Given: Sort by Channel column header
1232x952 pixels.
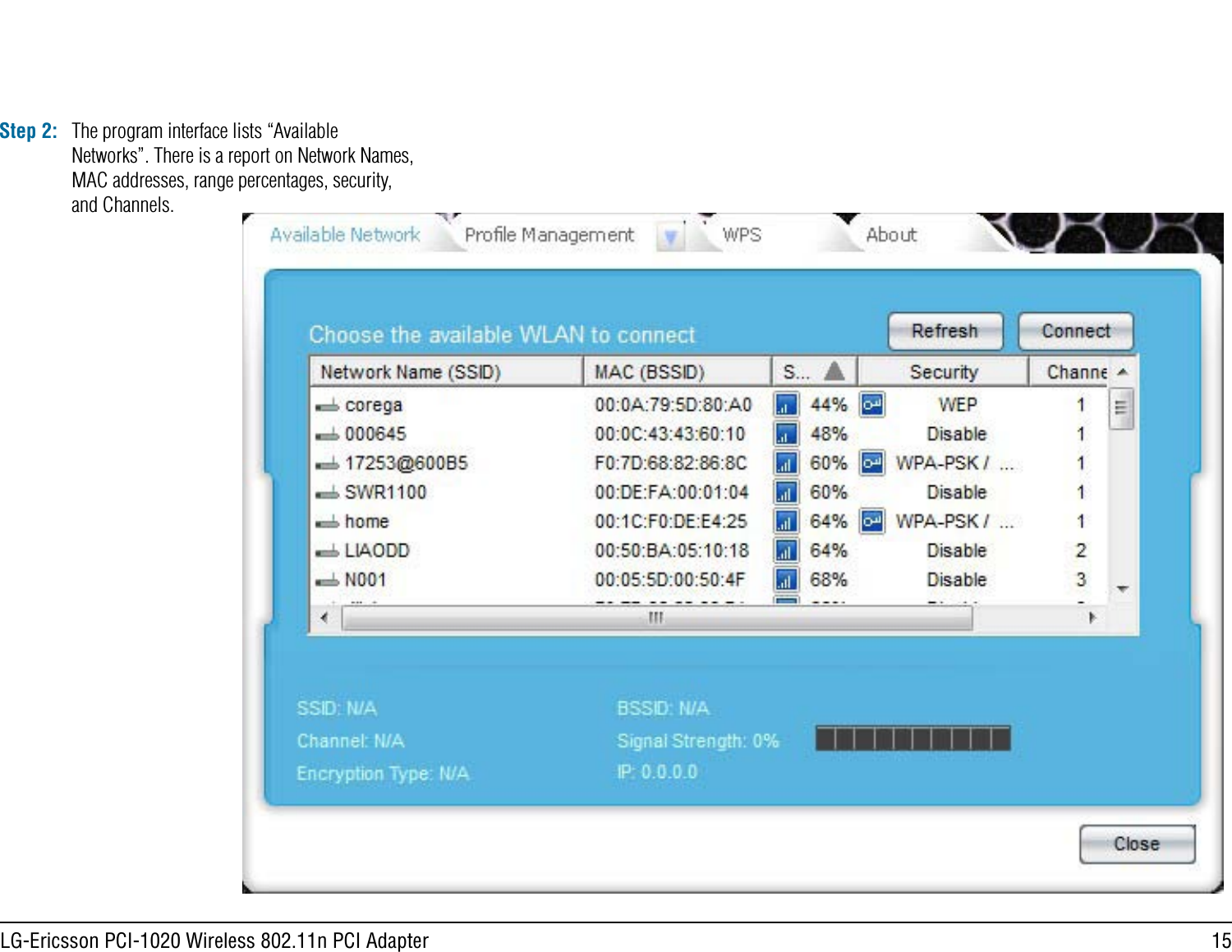Looking at the screenshot, I should (x=1069, y=372).
